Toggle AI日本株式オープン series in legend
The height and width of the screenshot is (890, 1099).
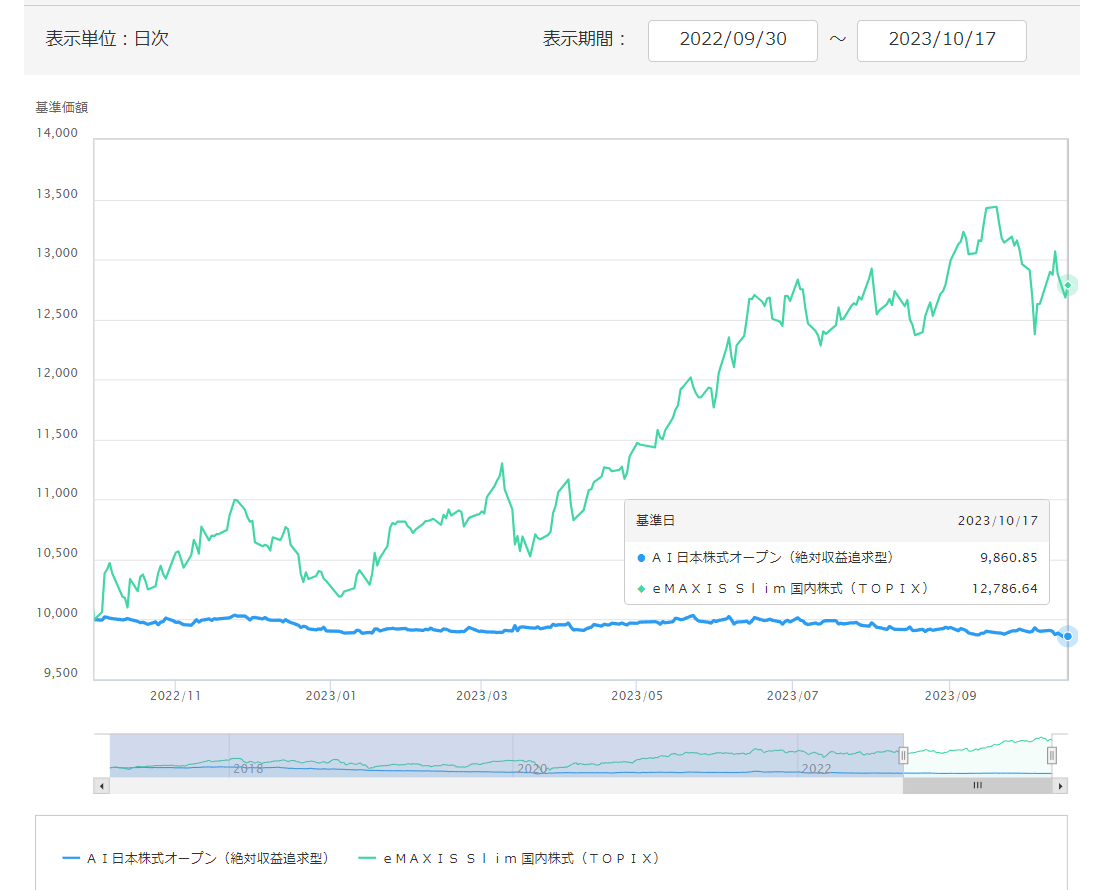pyautogui.click(x=196, y=858)
